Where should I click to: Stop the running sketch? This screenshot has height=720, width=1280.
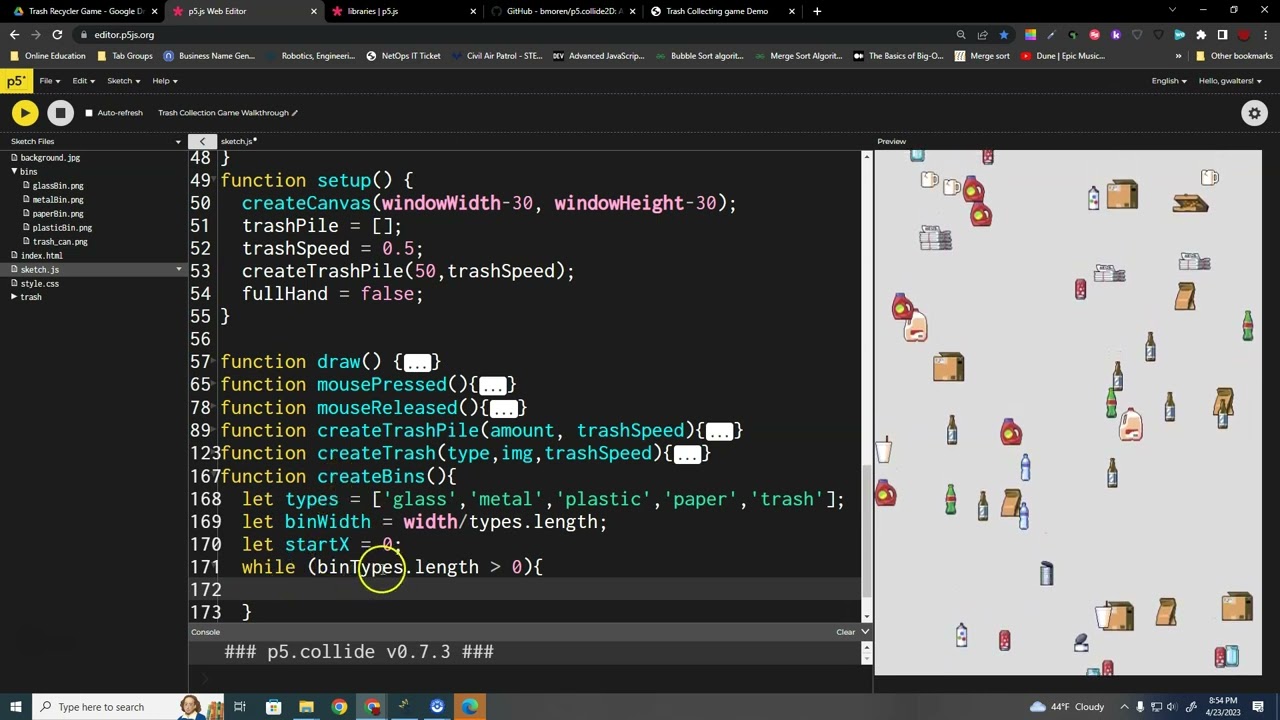[x=60, y=113]
